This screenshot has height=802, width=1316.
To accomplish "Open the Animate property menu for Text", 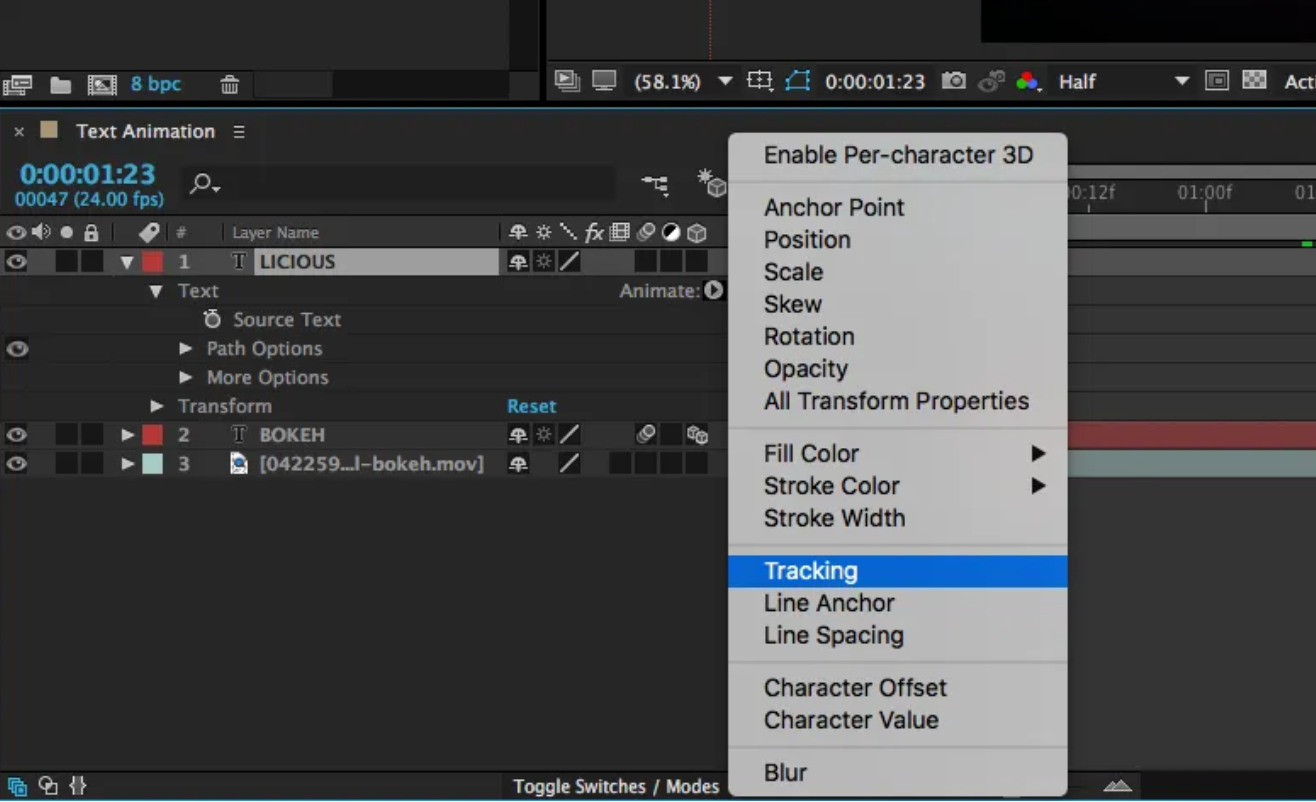I will 712,290.
